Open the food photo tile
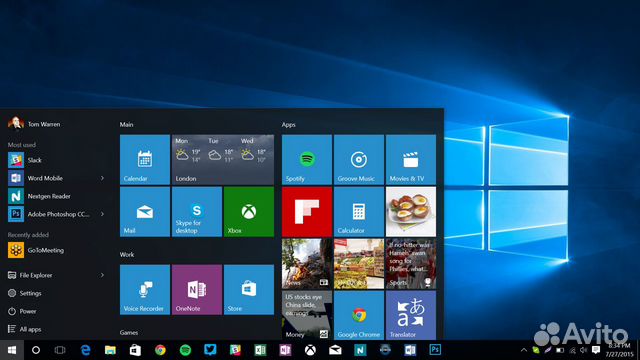640x360 pixels. [411, 211]
